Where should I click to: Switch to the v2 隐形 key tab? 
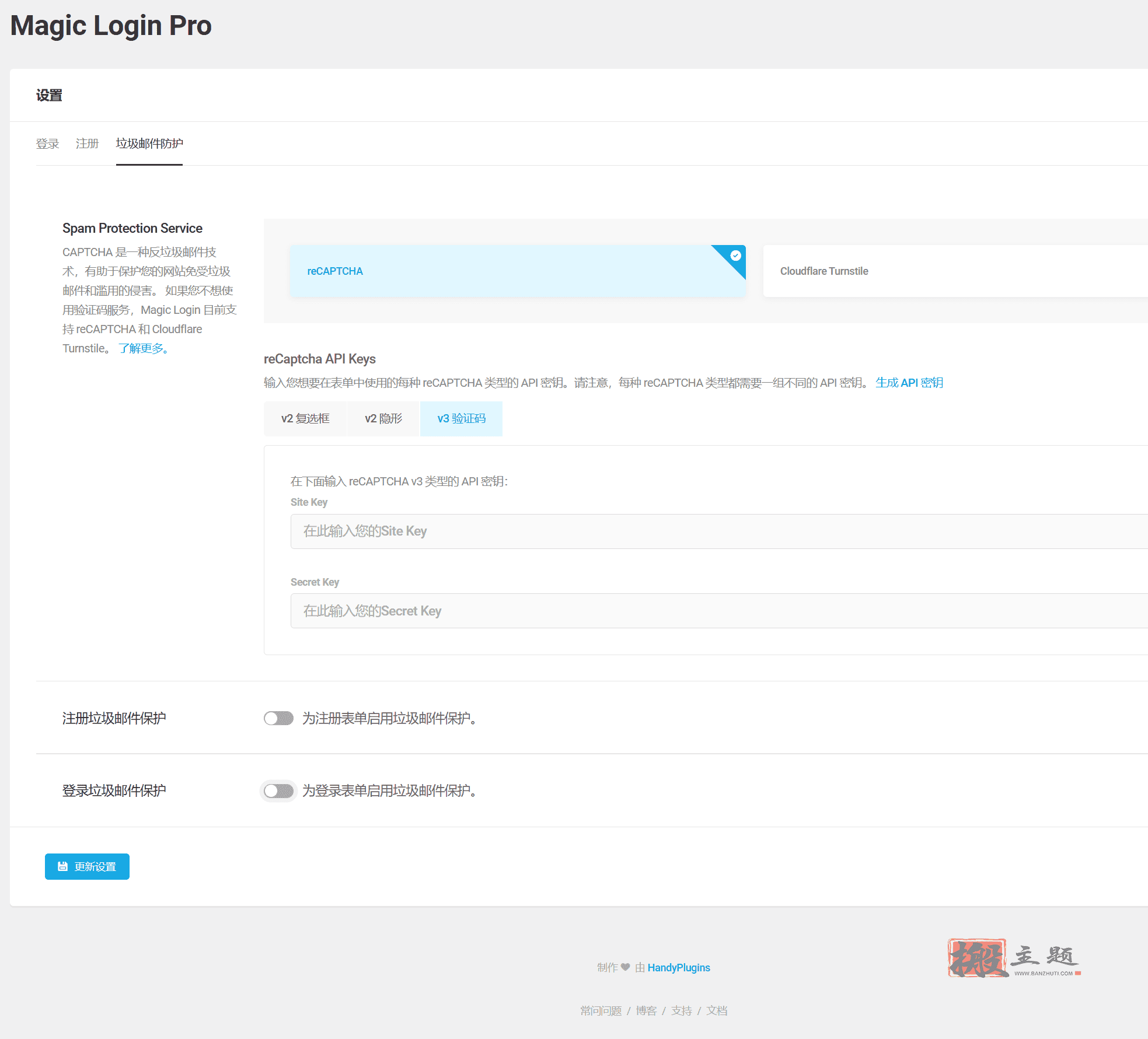(383, 419)
